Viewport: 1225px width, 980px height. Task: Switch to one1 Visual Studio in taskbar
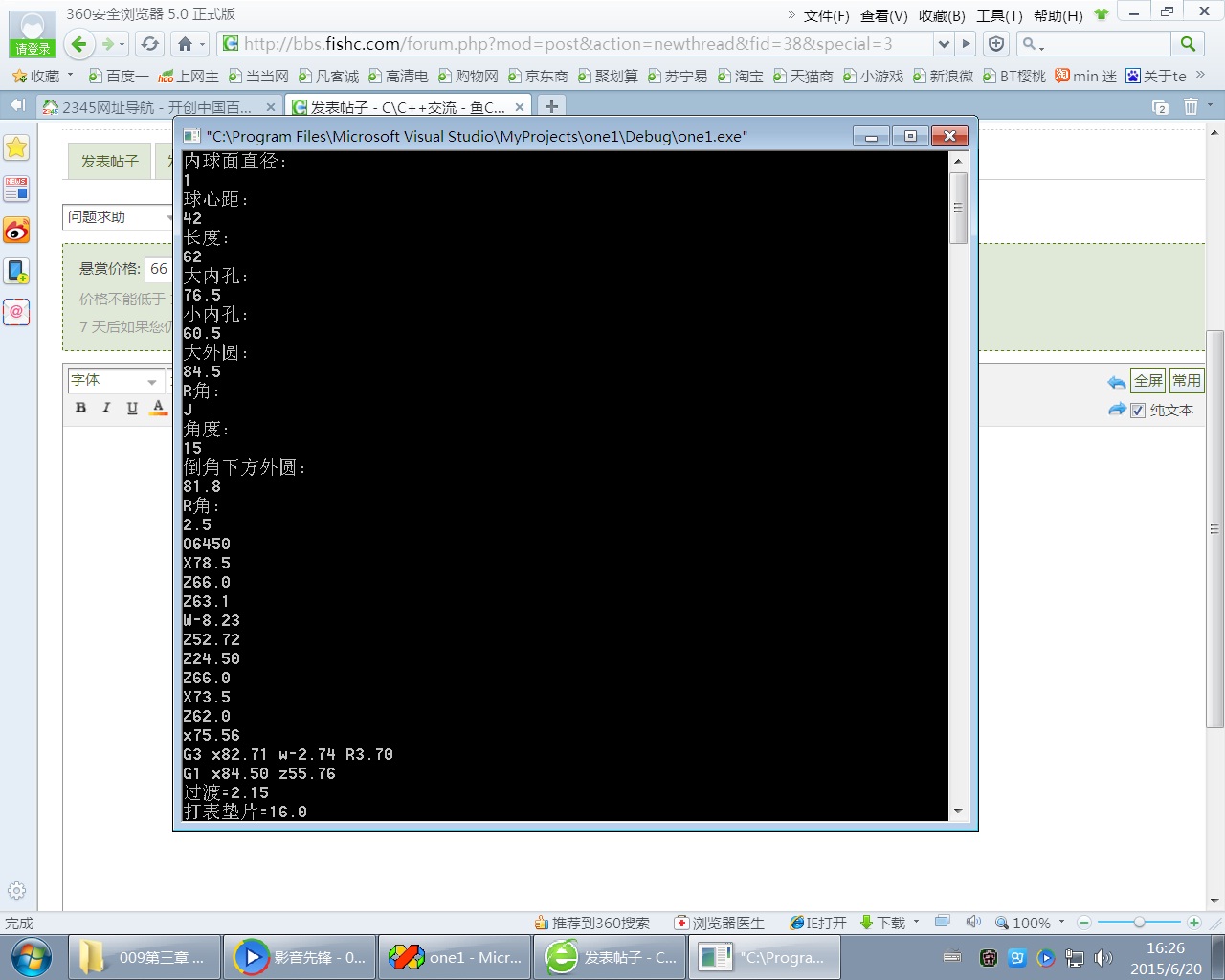455,957
